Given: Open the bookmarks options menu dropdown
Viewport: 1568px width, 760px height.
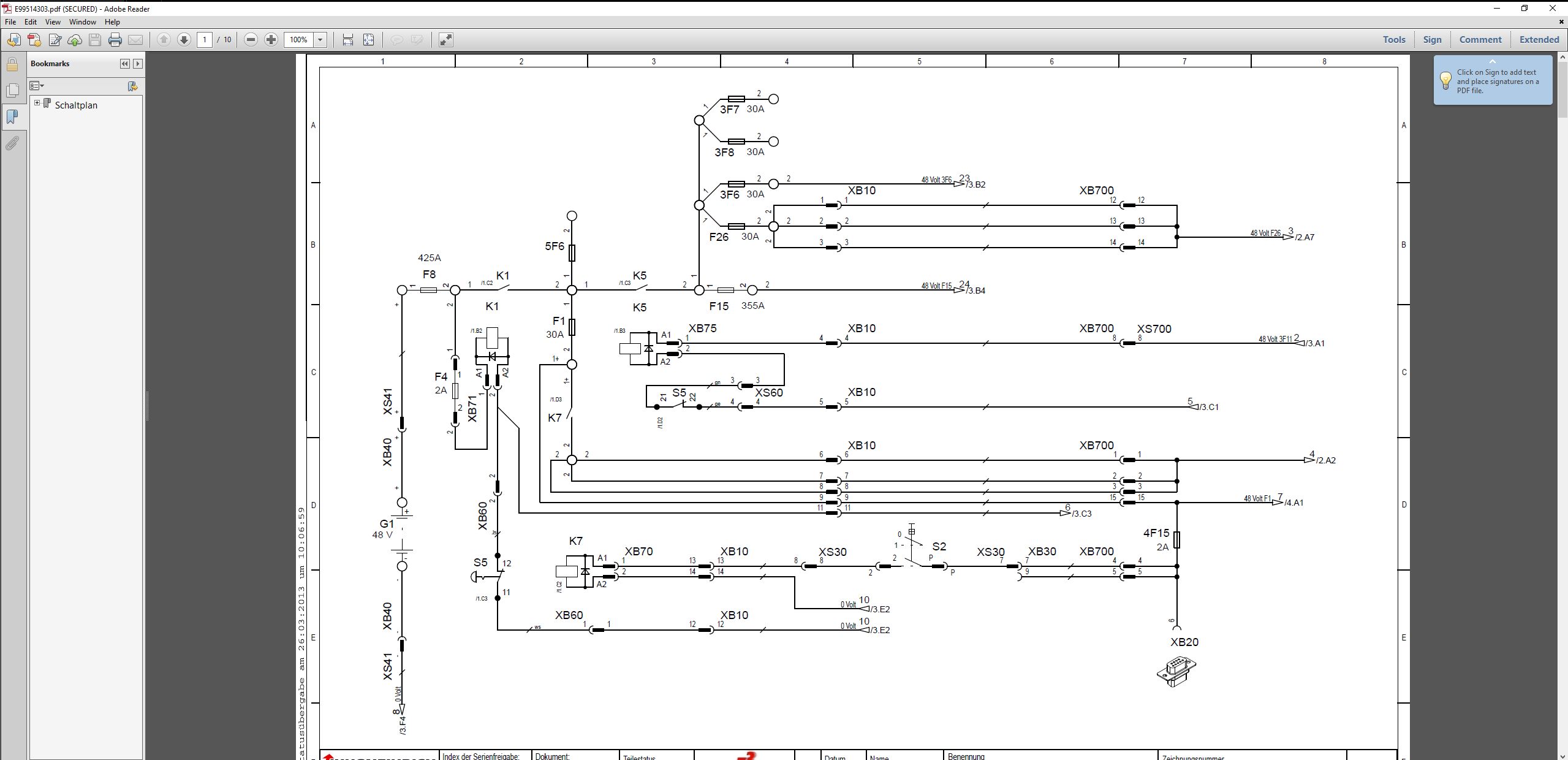Looking at the screenshot, I should 37,86.
